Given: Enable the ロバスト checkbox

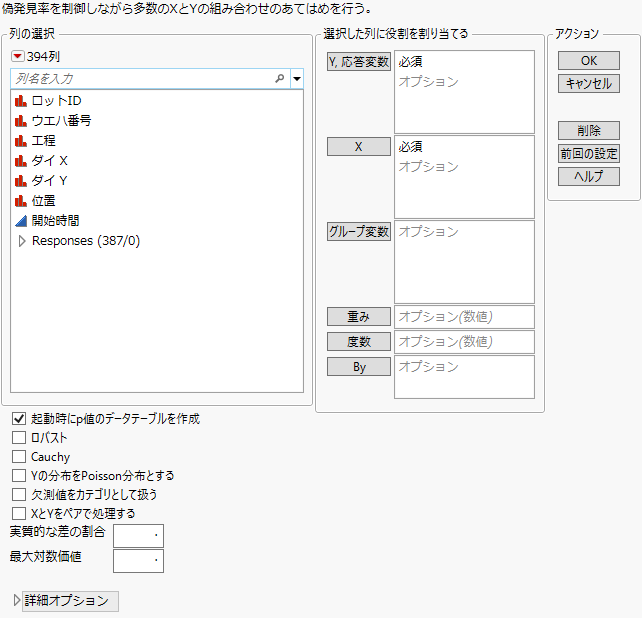Looking at the screenshot, I should click(x=19, y=438).
